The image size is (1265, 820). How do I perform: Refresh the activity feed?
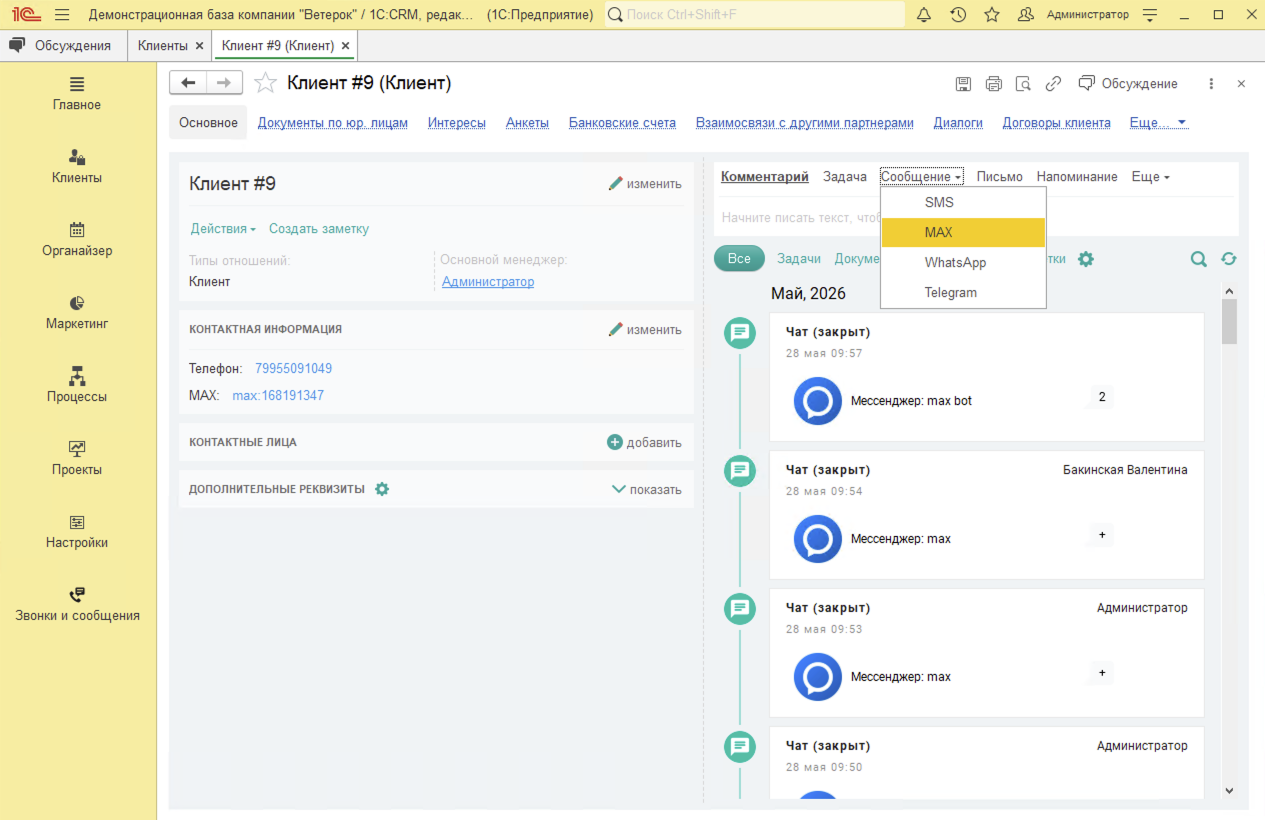[x=1229, y=259]
